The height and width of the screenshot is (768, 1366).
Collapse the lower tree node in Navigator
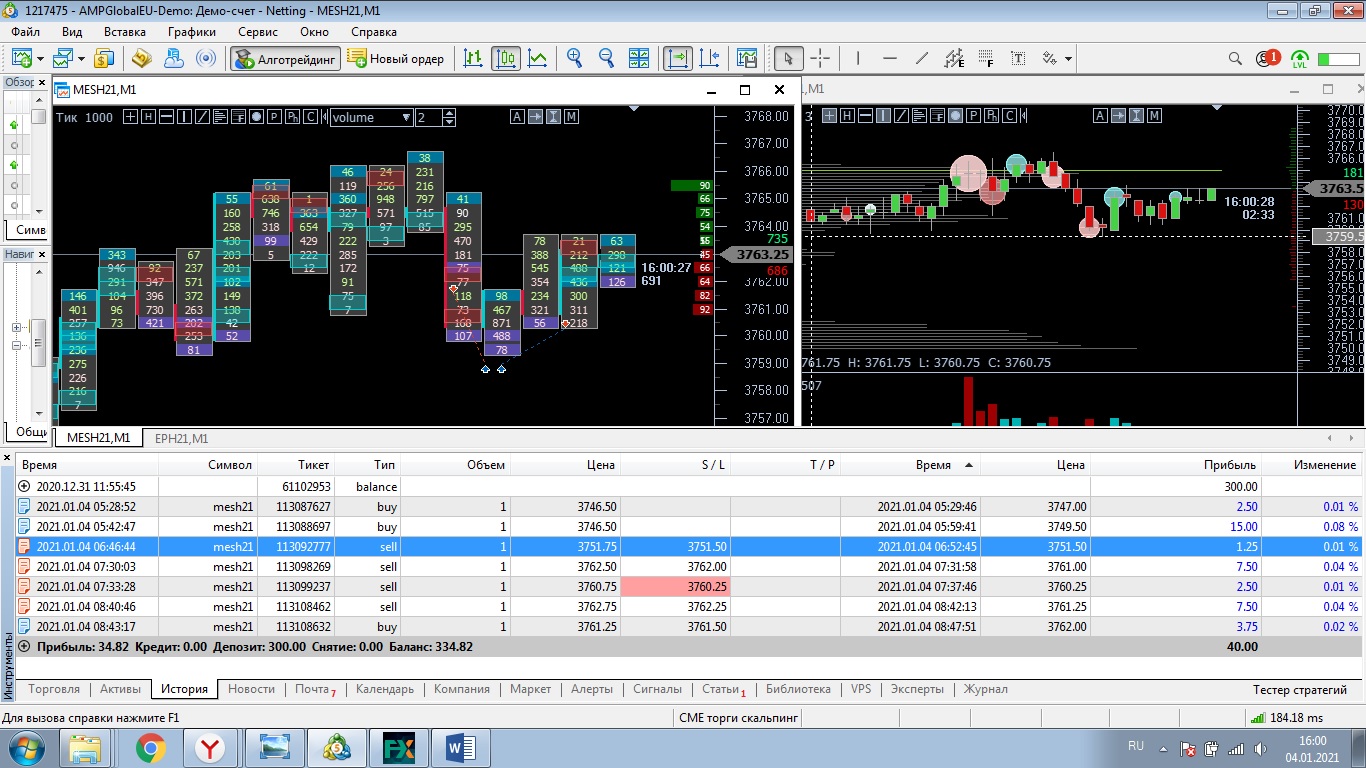(16, 346)
